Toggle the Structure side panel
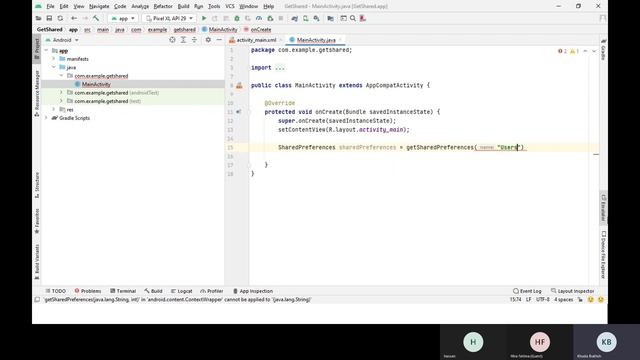Viewport: 640px width, 360px height. pos(37,185)
